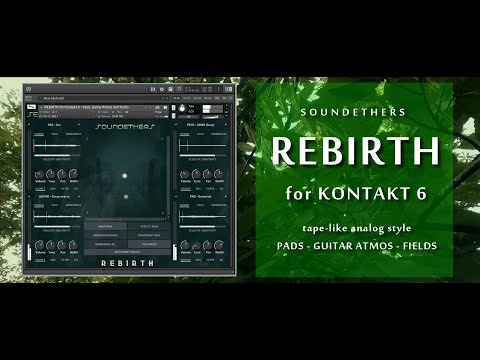This screenshot has height=360, width=480.
Task: Click Volume knob of bottom-right PAD layer
Action: click(185, 245)
